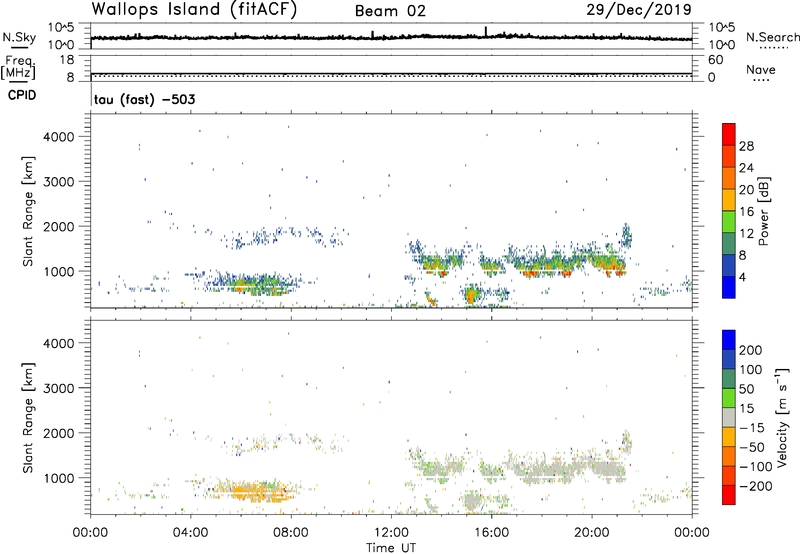Click the power echo cluster near 15:00
The width and height of the screenshot is (800, 554).
[472, 295]
